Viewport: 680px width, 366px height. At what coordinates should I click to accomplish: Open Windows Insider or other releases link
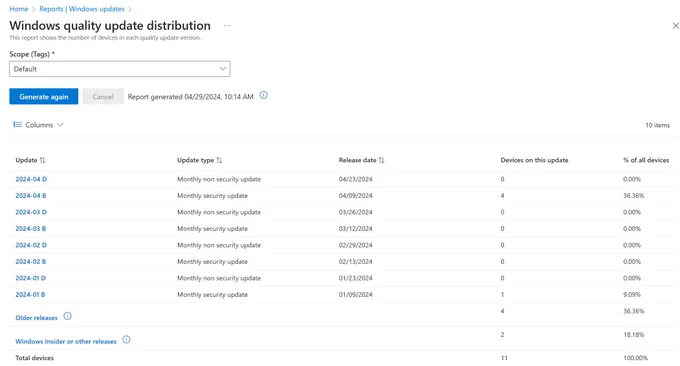point(66,341)
